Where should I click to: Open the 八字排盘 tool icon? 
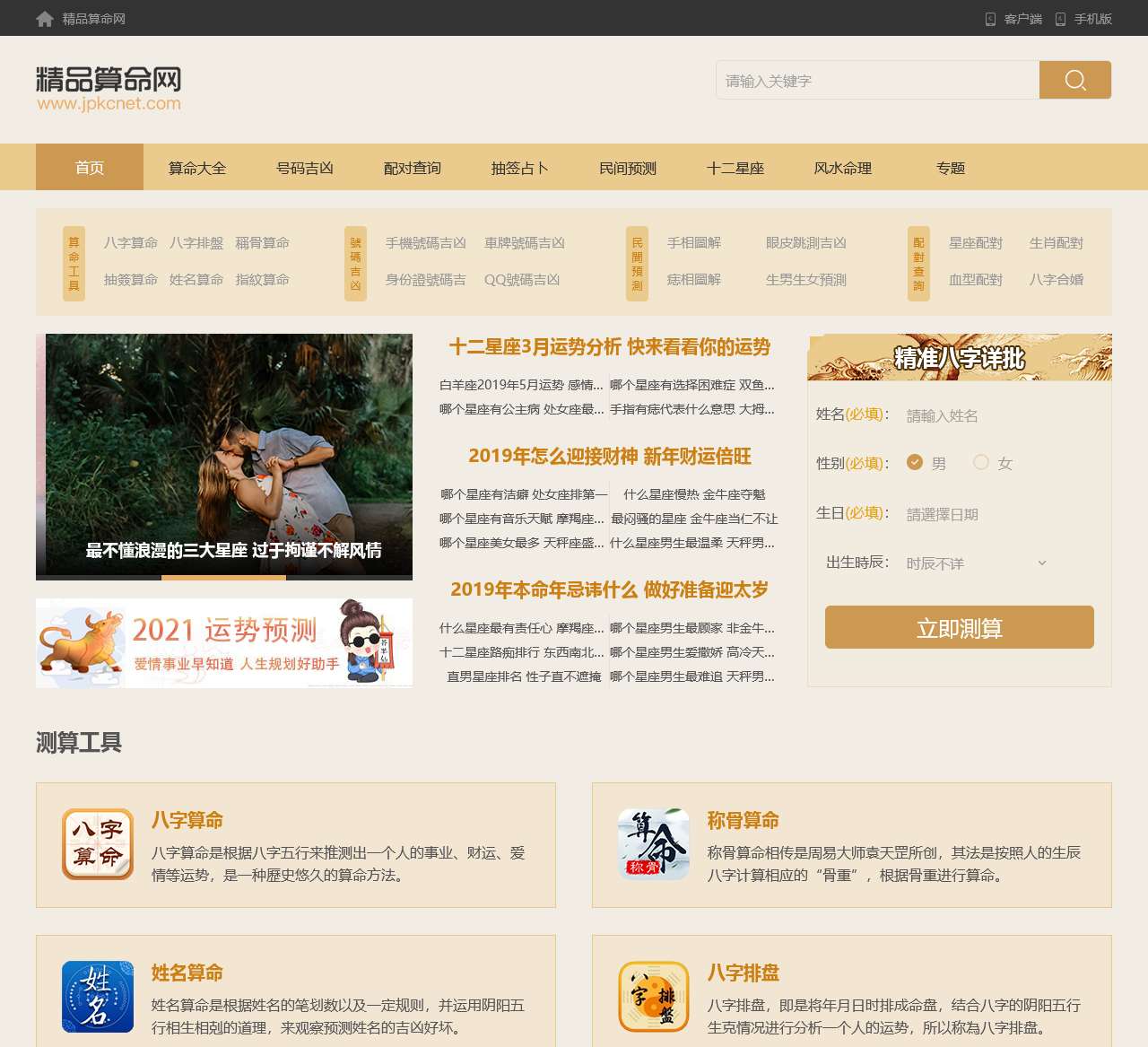(x=654, y=997)
